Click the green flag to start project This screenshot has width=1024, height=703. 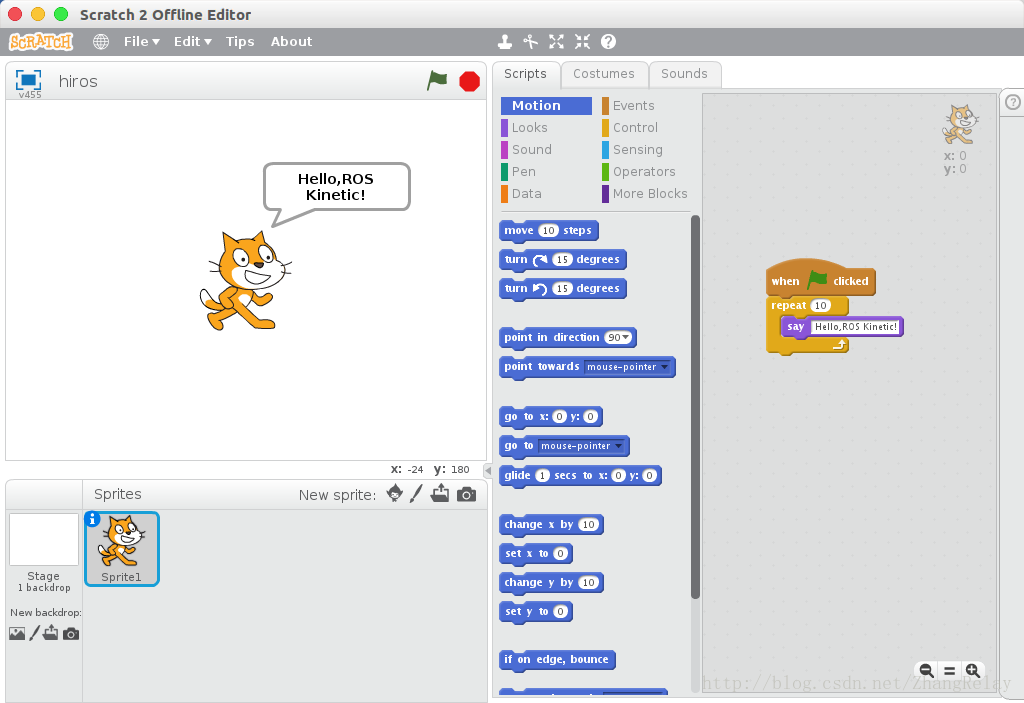click(437, 81)
